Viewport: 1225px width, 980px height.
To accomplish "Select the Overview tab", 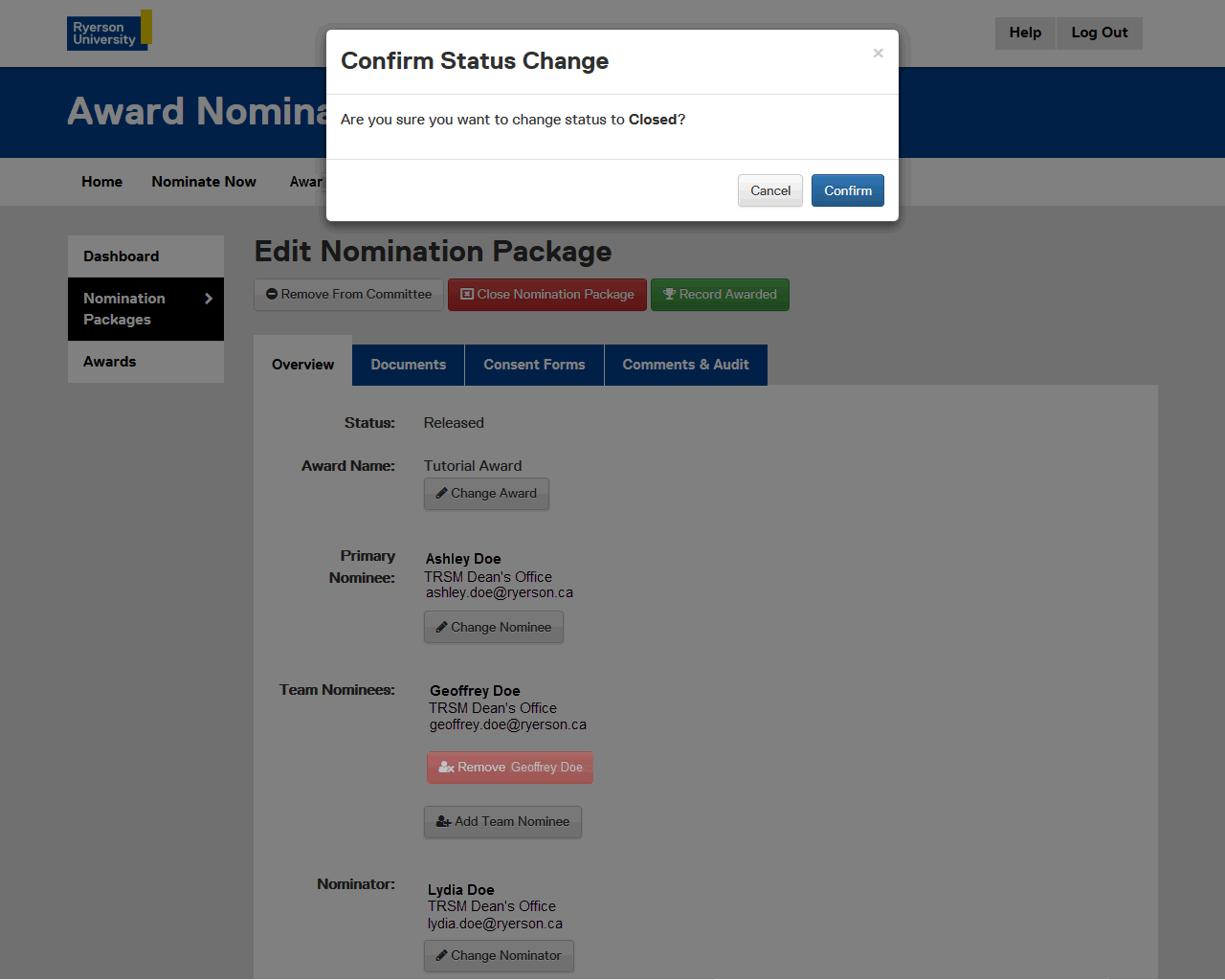I will [302, 365].
